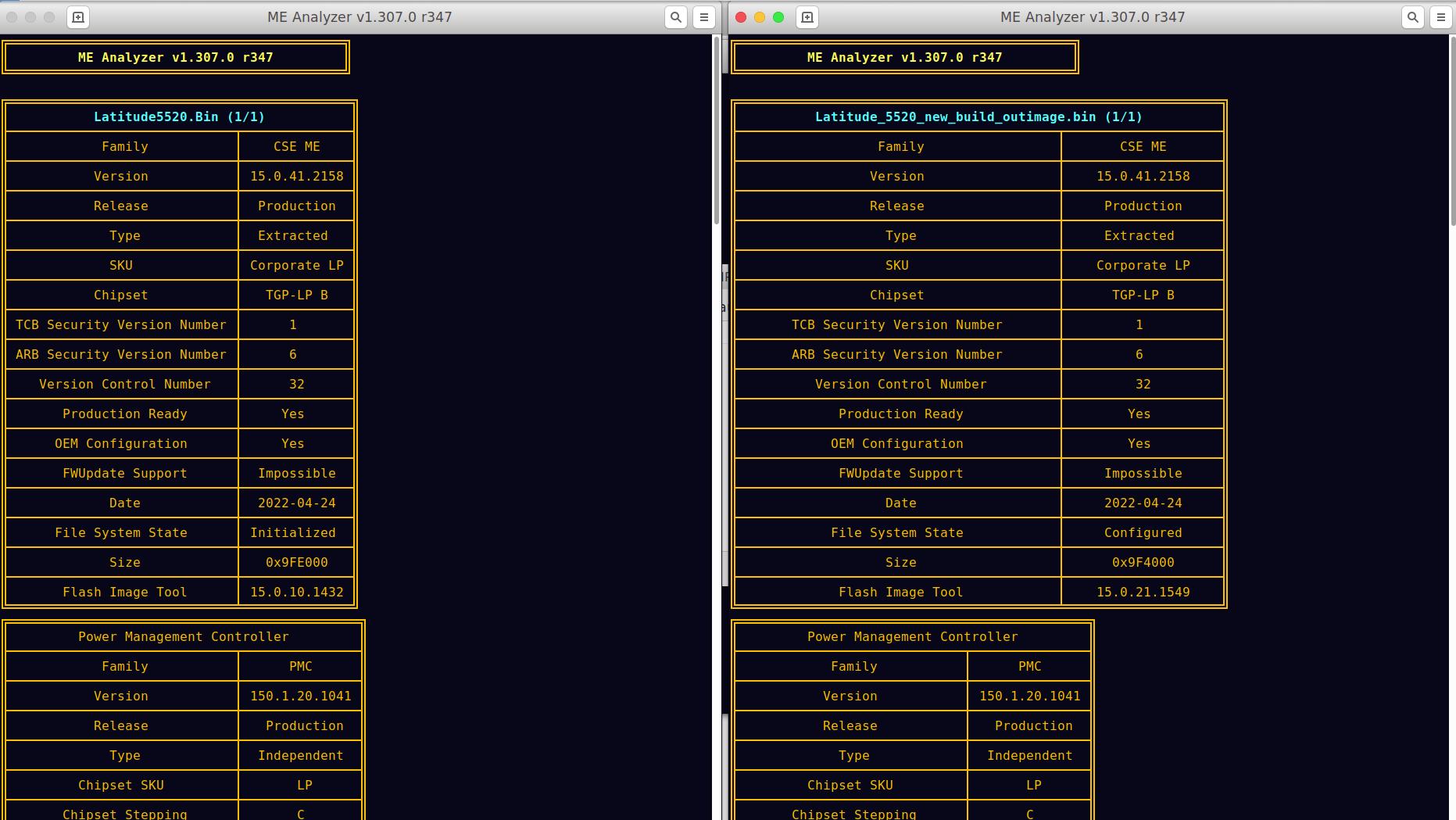Image resolution: width=1456 pixels, height=820 pixels.
Task: Click 'PMC' family value in the right window
Action: [1029, 666]
